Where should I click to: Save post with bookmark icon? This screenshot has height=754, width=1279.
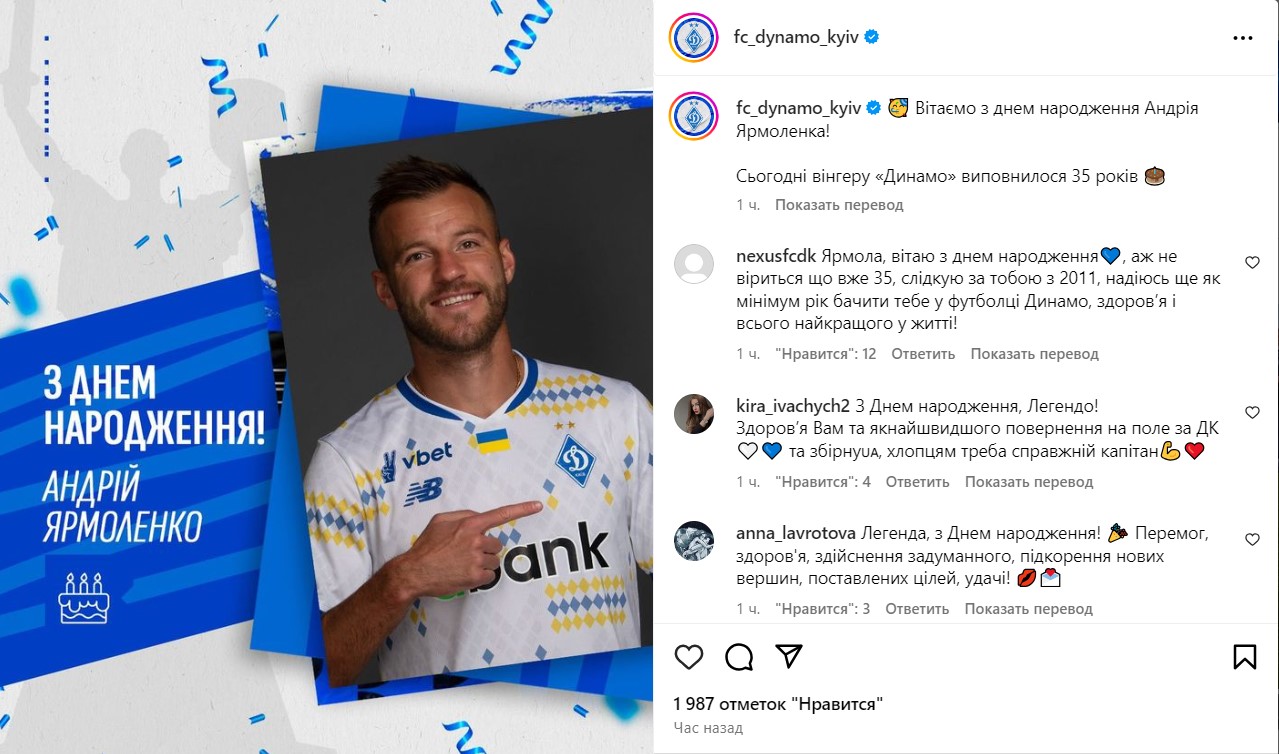1244,656
